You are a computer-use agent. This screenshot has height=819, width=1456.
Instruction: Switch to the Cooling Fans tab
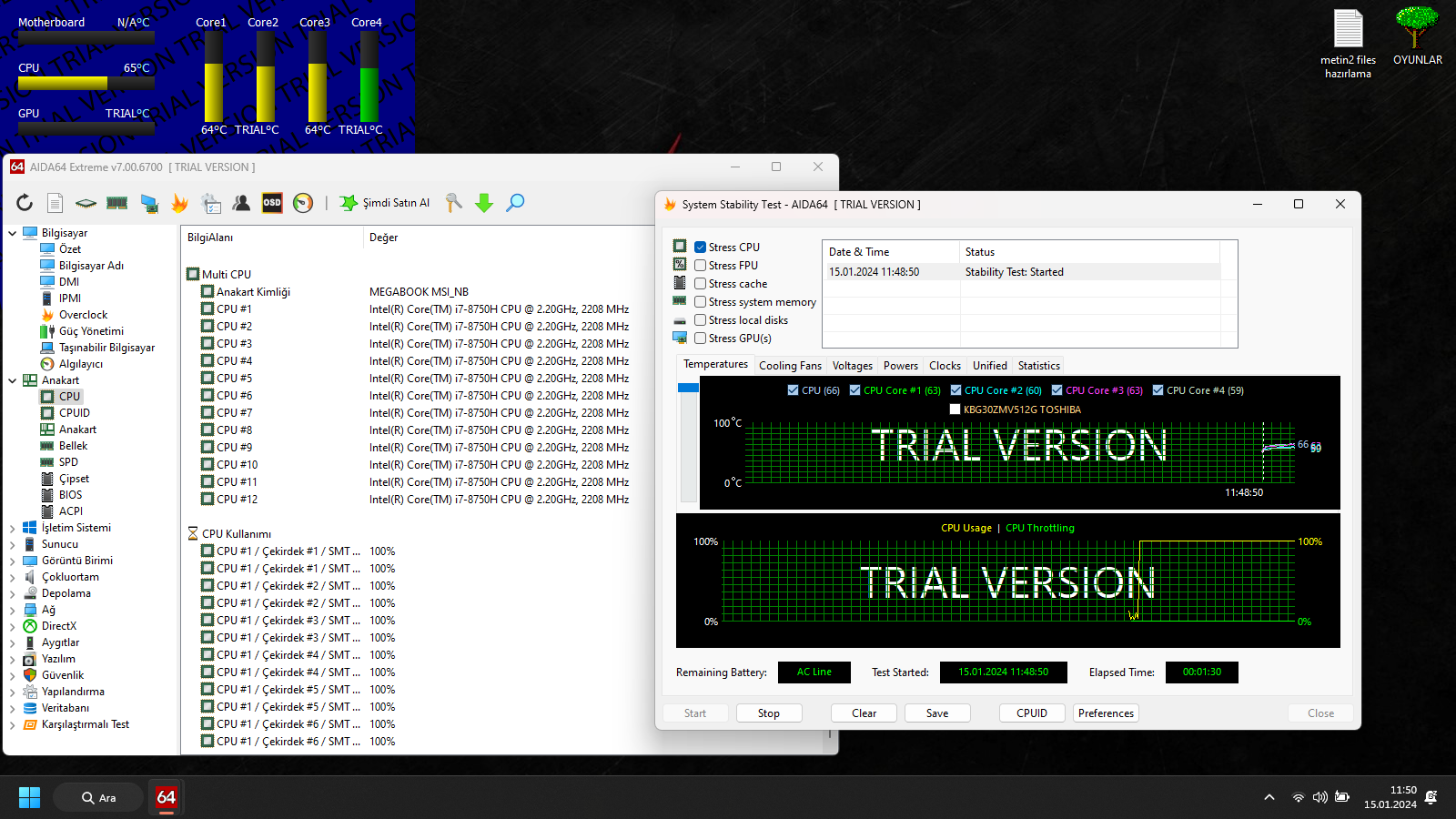[x=790, y=366]
